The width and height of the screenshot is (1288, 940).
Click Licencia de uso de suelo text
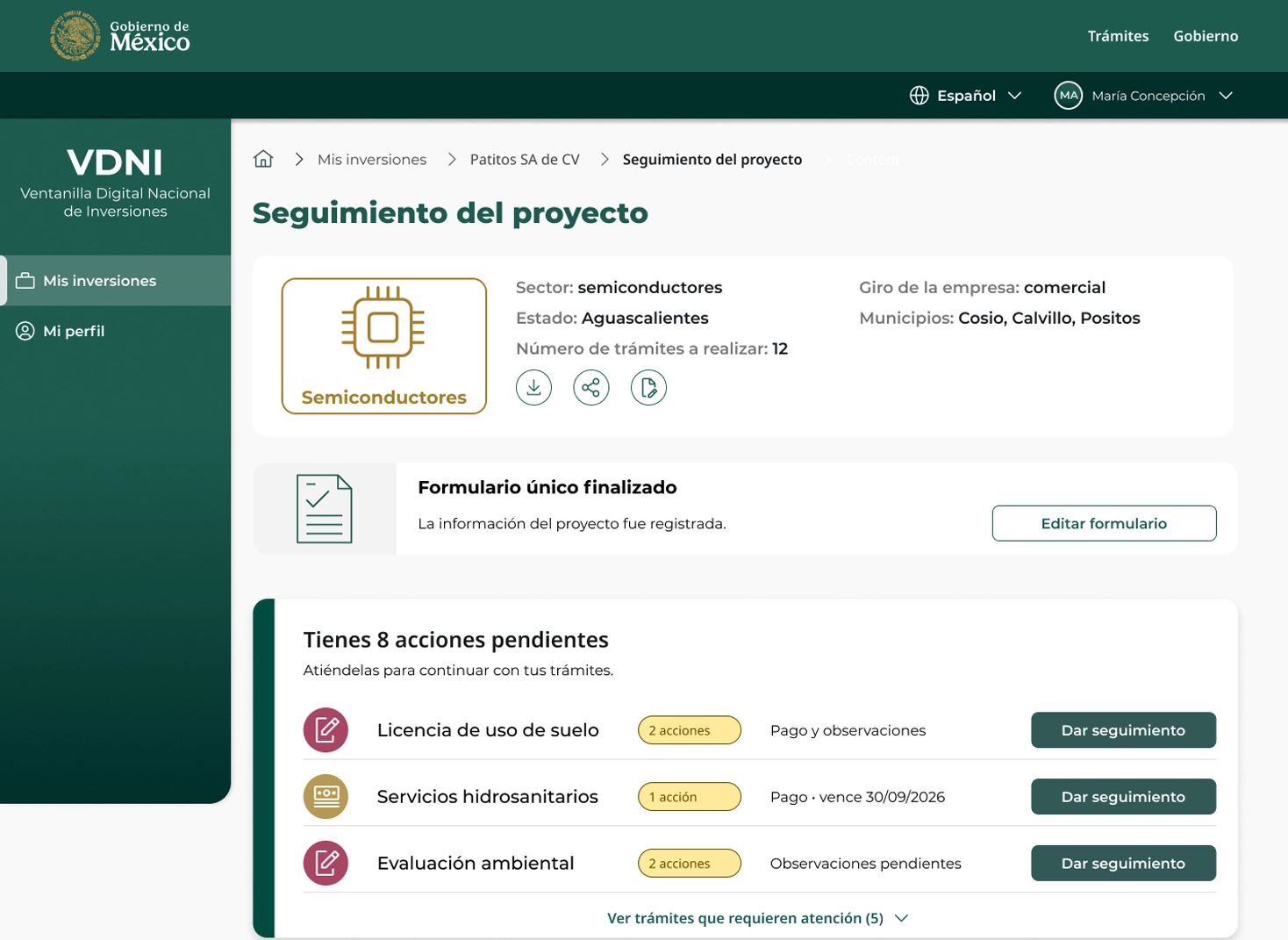pos(488,730)
